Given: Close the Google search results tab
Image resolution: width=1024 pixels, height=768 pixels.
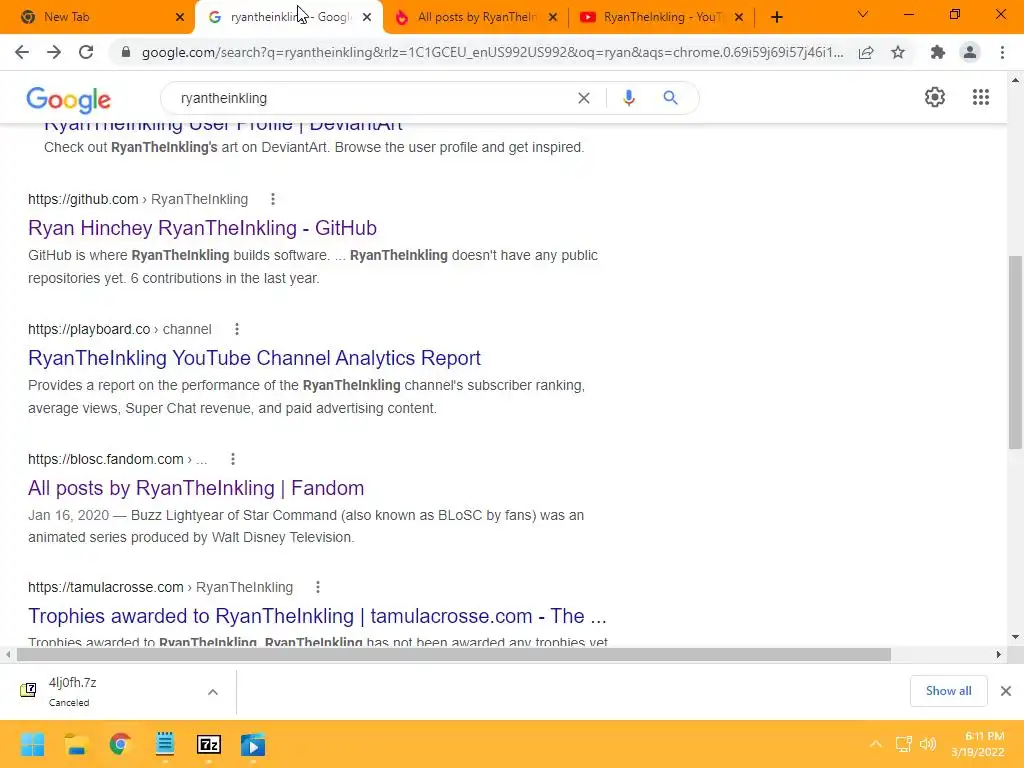Looking at the screenshot, I should pos(367,18).
